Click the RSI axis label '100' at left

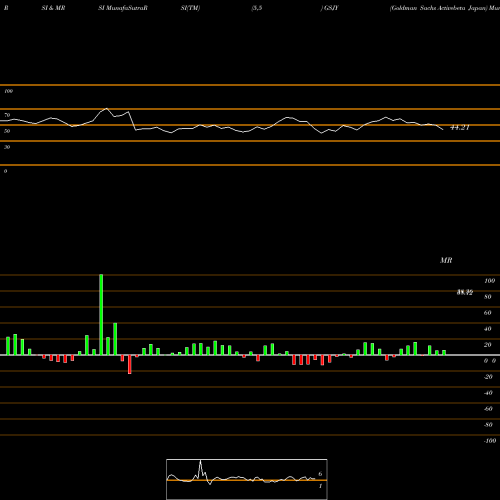tap(8, 91)
